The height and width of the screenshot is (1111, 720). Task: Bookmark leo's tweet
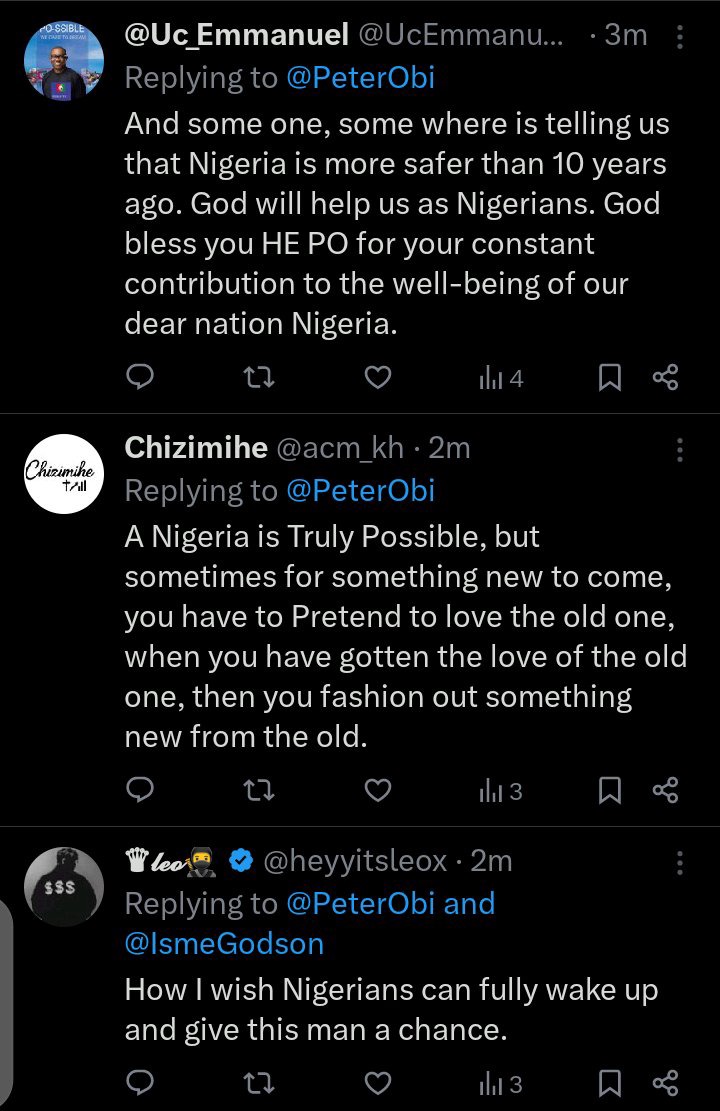pyautogui.click(x=610, y=1083)
